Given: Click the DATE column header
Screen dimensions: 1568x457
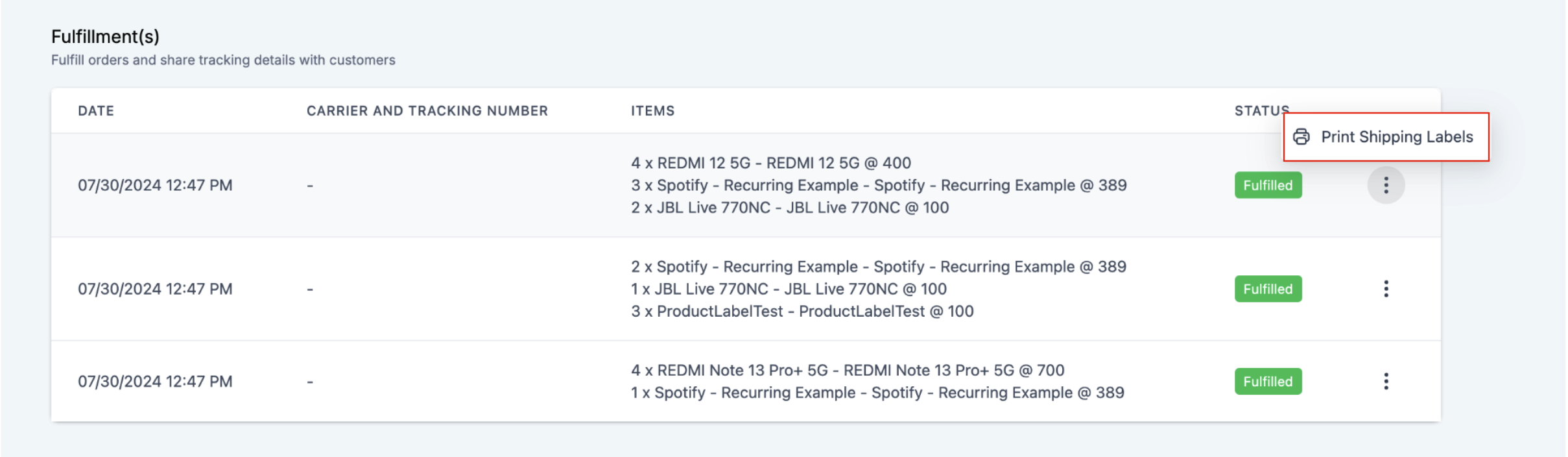Looking at the screenshot, I should pyautogui.click(x=96, y=111).
